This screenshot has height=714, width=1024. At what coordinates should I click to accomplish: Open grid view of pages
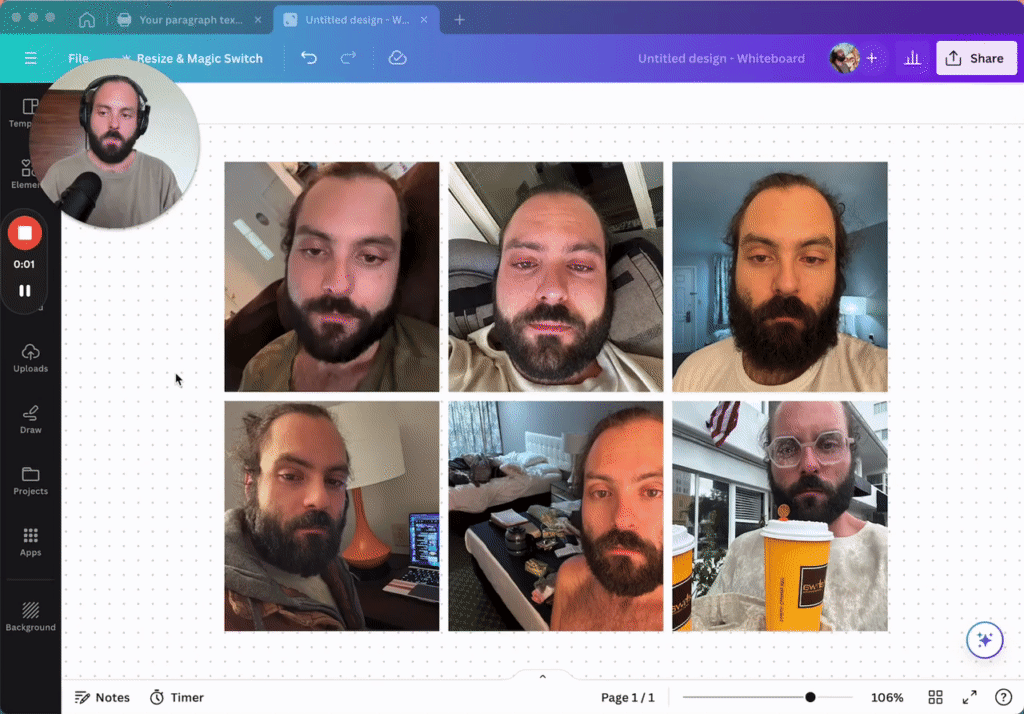tap(935, 697)
